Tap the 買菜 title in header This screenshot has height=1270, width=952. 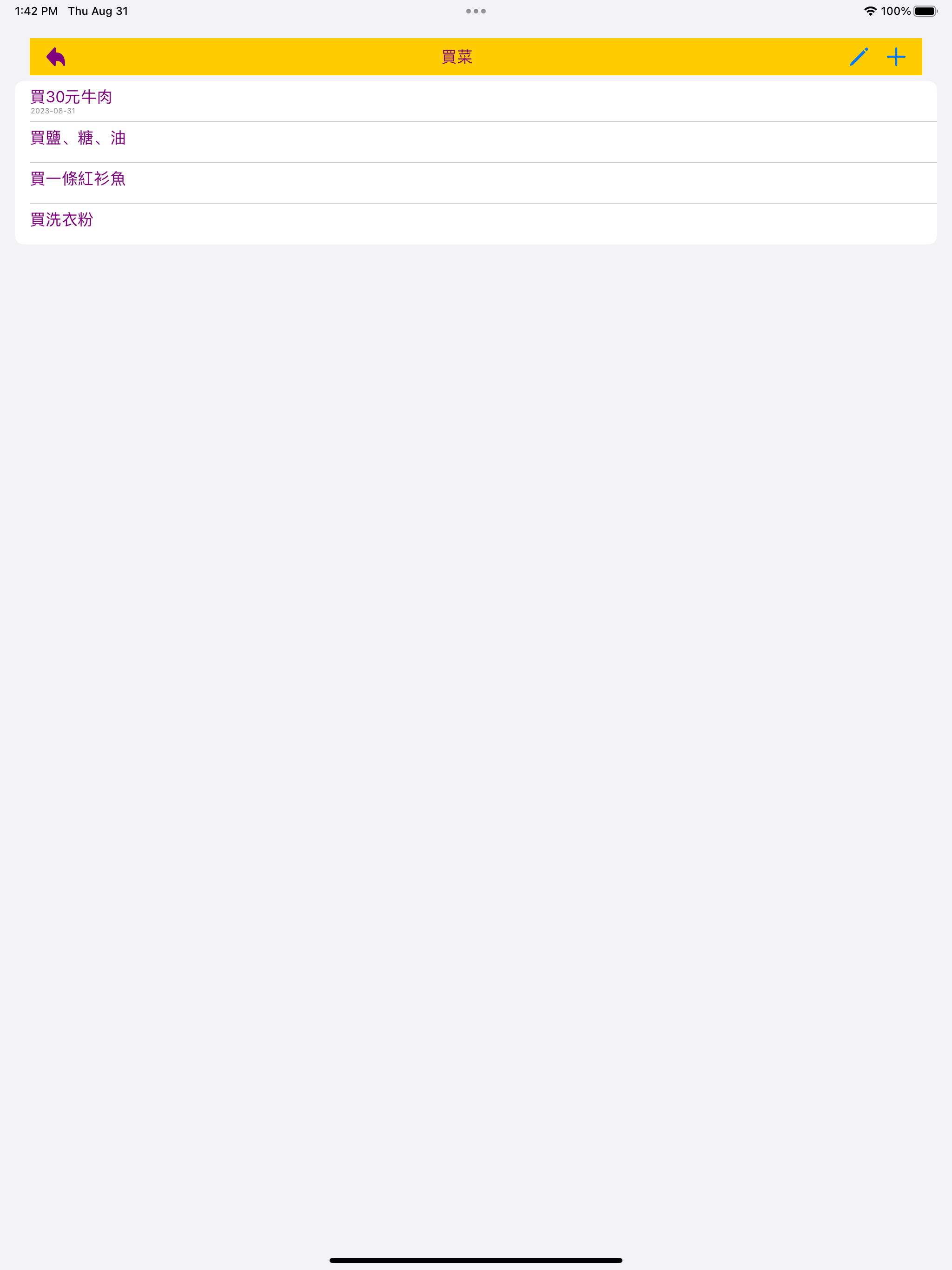(x=457, y=57)
